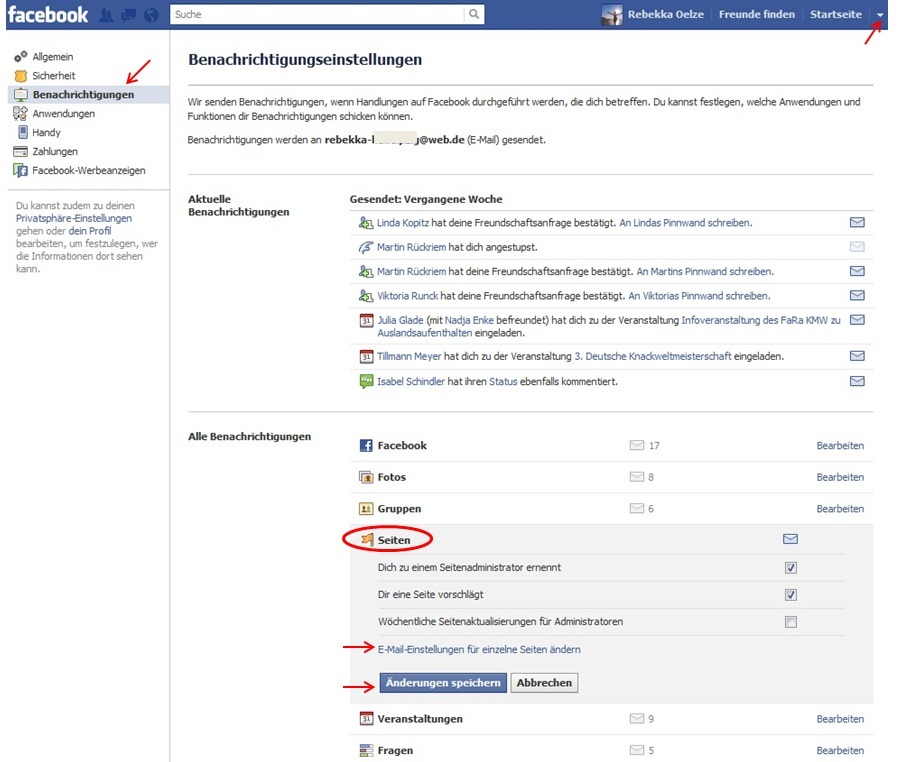
Task: Open 'E-Mail-Einstellungen für einzelne Seiten ändern' link
Action: coord(479,650)
